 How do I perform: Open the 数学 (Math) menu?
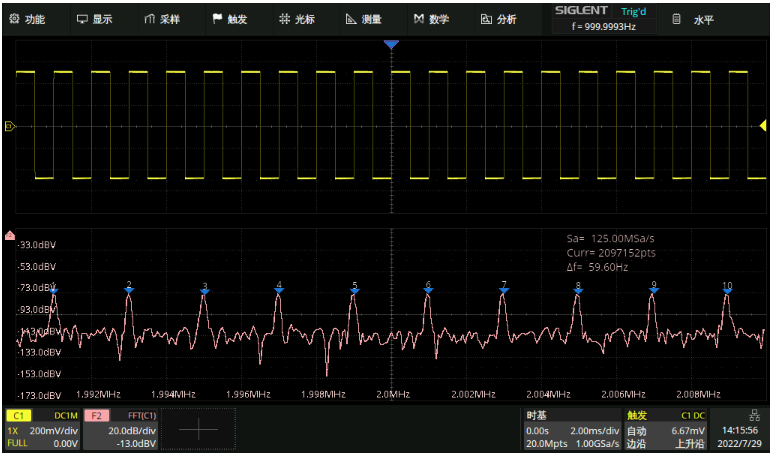431,19
